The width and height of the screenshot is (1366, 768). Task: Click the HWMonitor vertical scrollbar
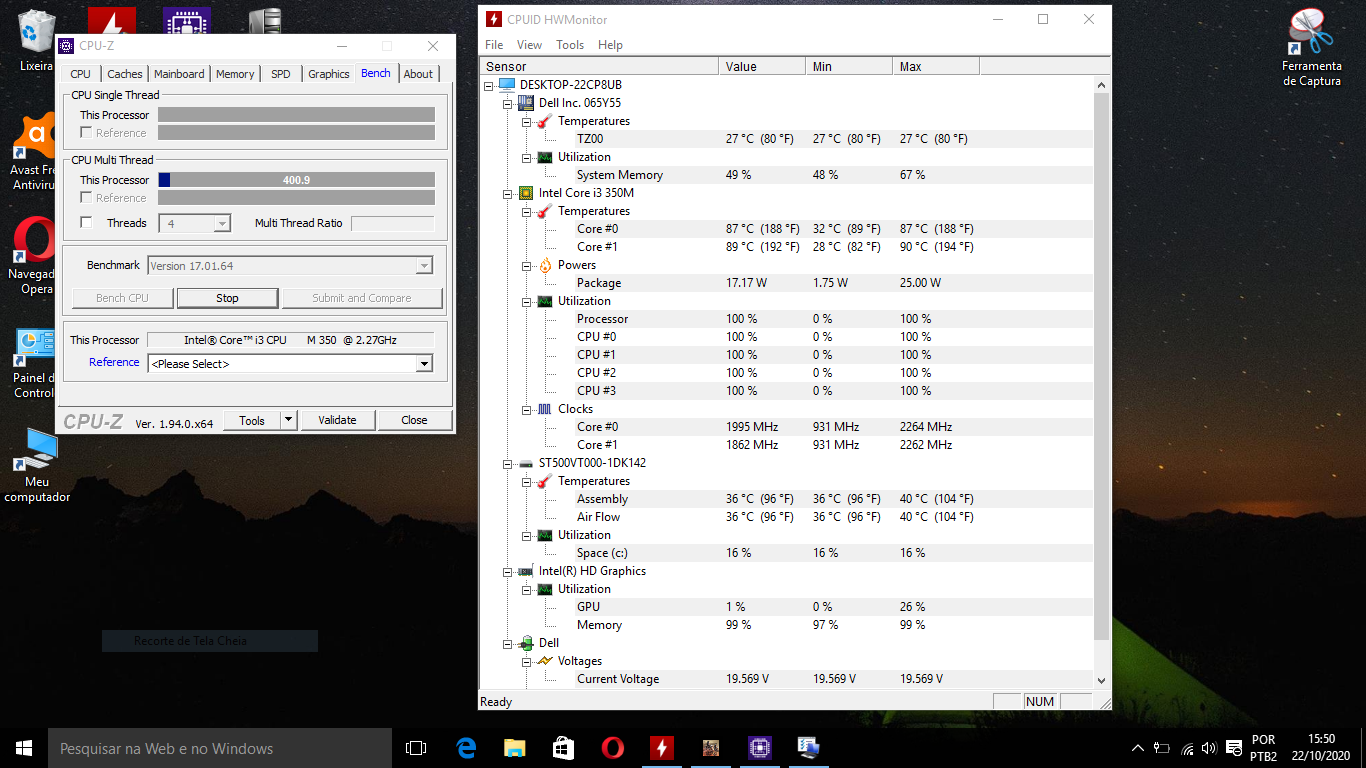click(1102, 367)
